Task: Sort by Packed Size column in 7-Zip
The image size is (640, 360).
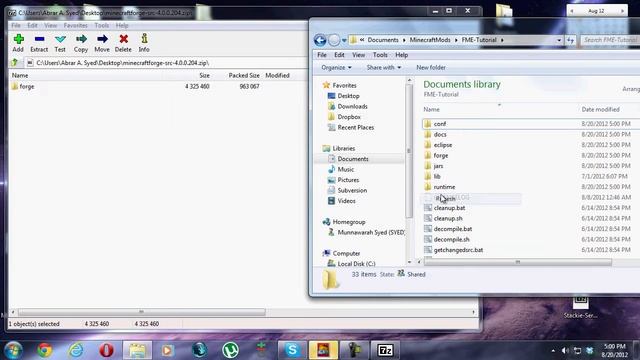Action: (244, 76)
